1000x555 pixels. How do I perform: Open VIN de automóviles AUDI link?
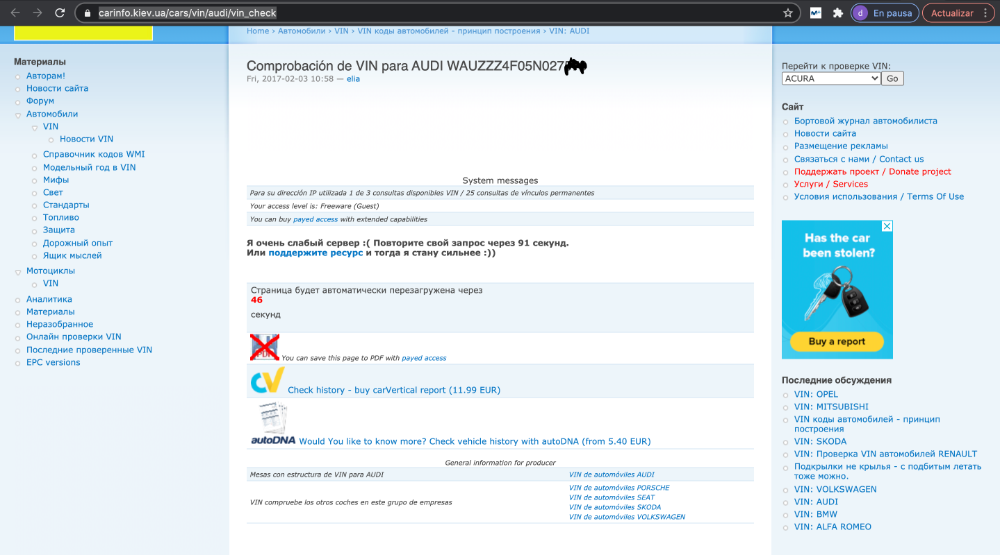[611, 475]
